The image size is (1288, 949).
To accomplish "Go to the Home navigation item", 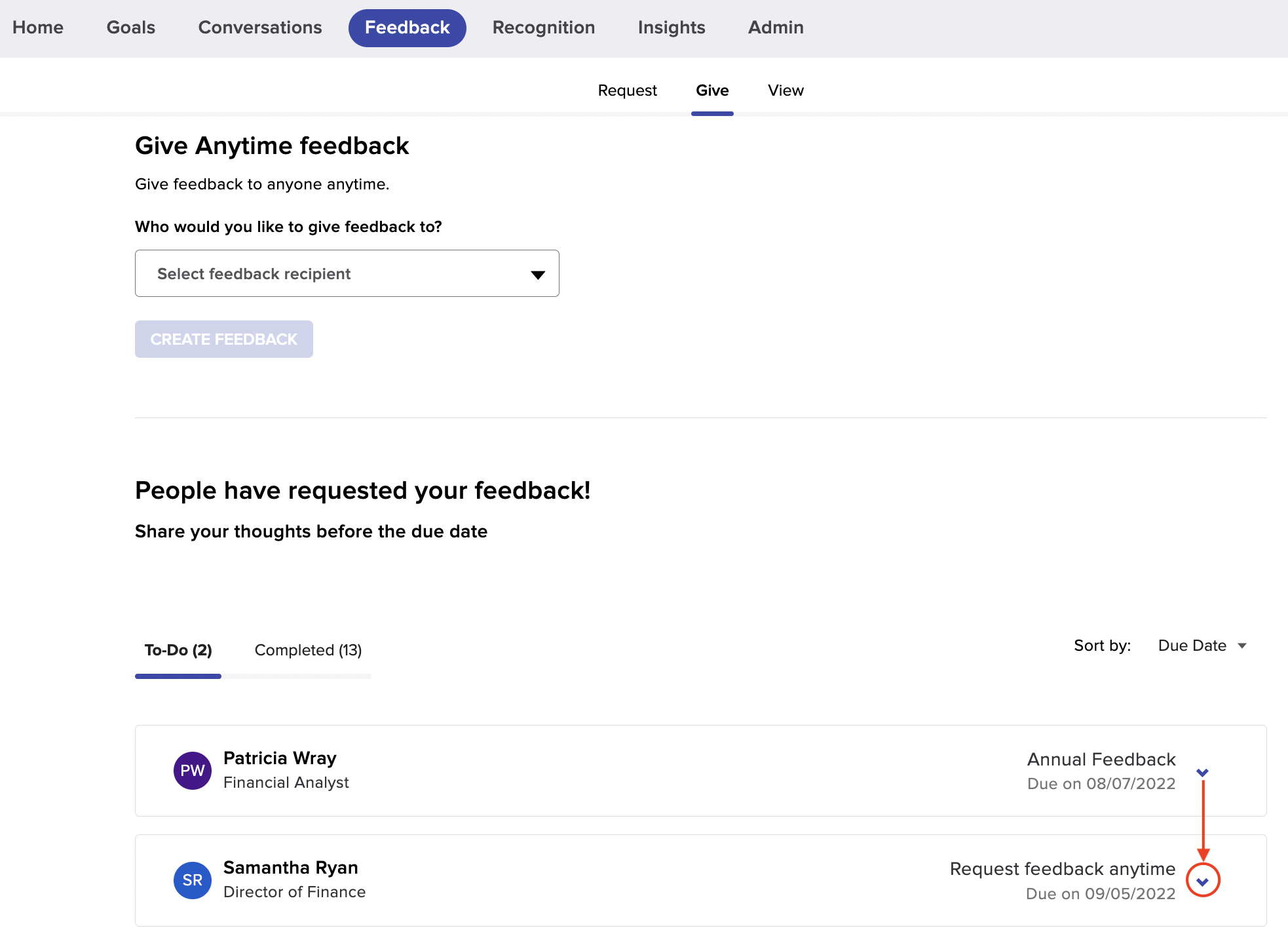I will [38, 28].
